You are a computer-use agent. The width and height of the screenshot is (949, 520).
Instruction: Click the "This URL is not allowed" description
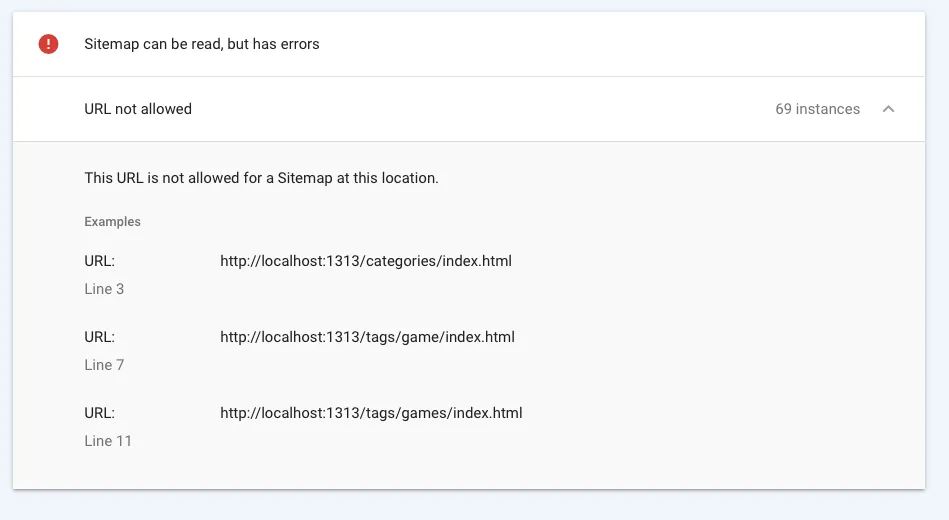click(261, 178)
